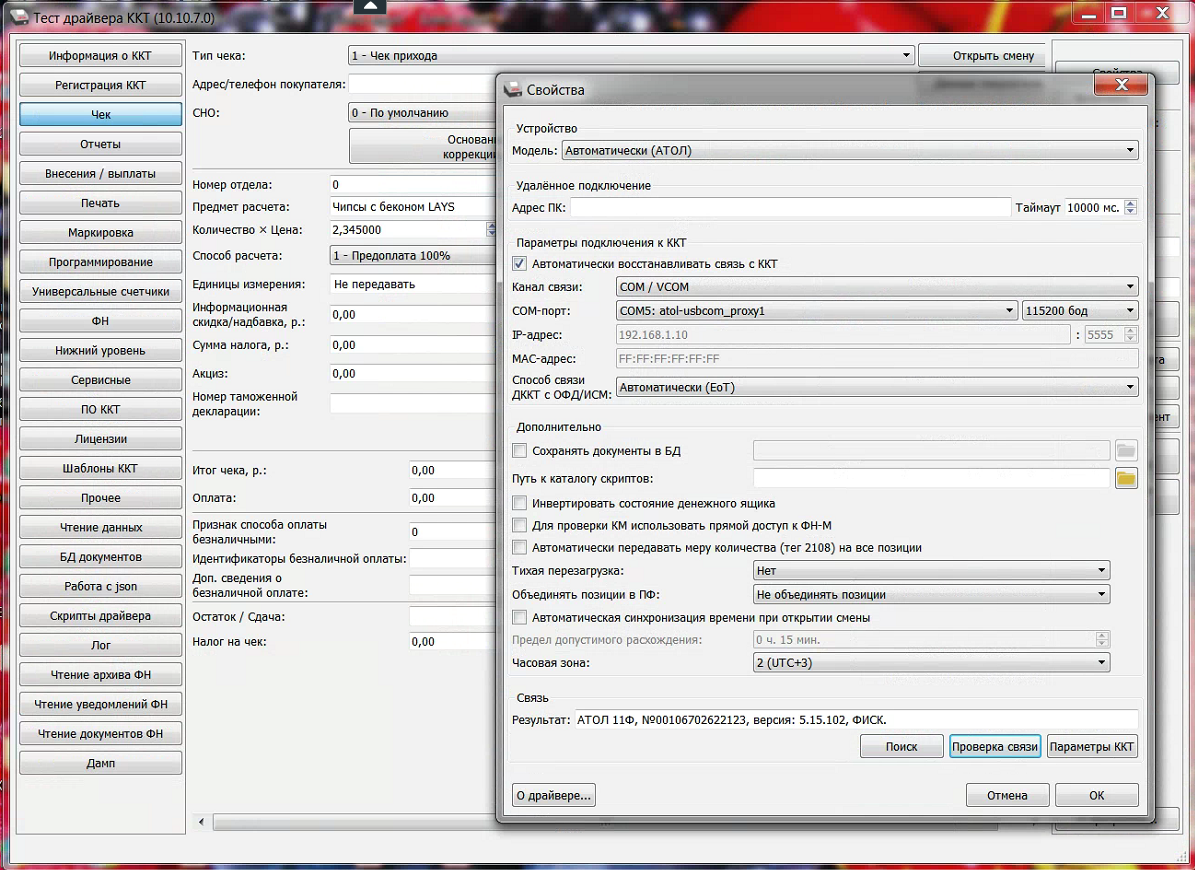The image size is (1195, 870).
Task: Click the Поиск button
Action: pos(902,747)
